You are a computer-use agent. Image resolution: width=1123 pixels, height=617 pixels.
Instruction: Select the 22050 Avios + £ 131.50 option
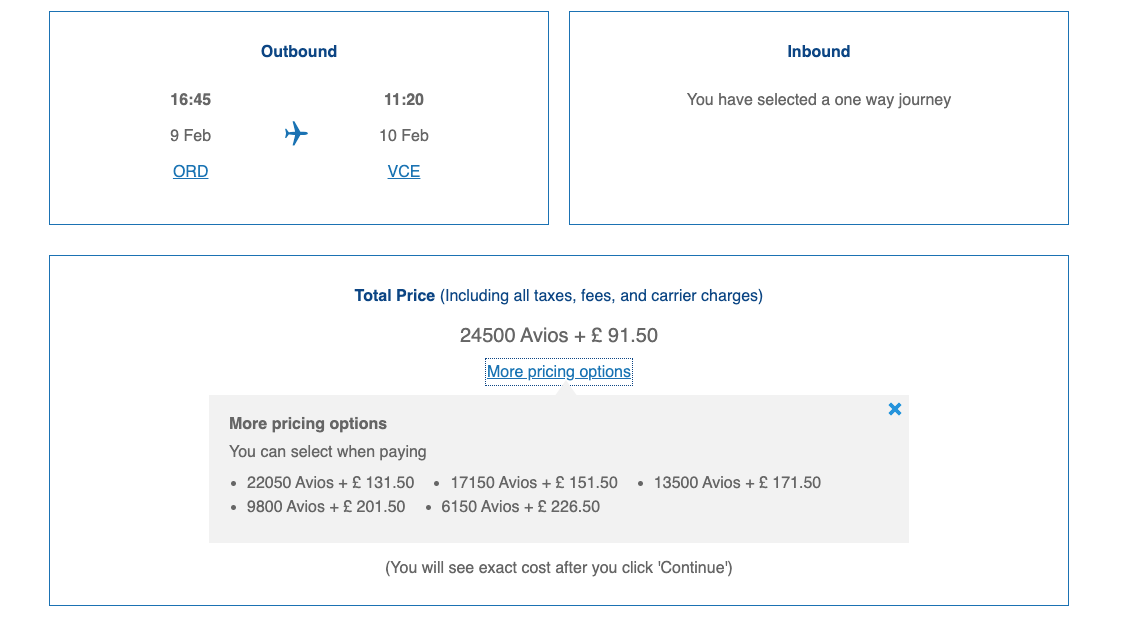330,482
